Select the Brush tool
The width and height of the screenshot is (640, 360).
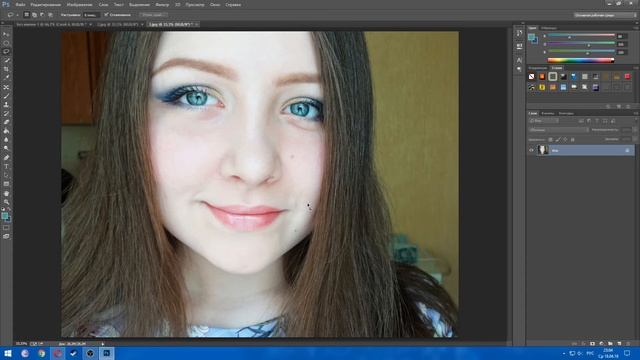click(x=6, y=96)
